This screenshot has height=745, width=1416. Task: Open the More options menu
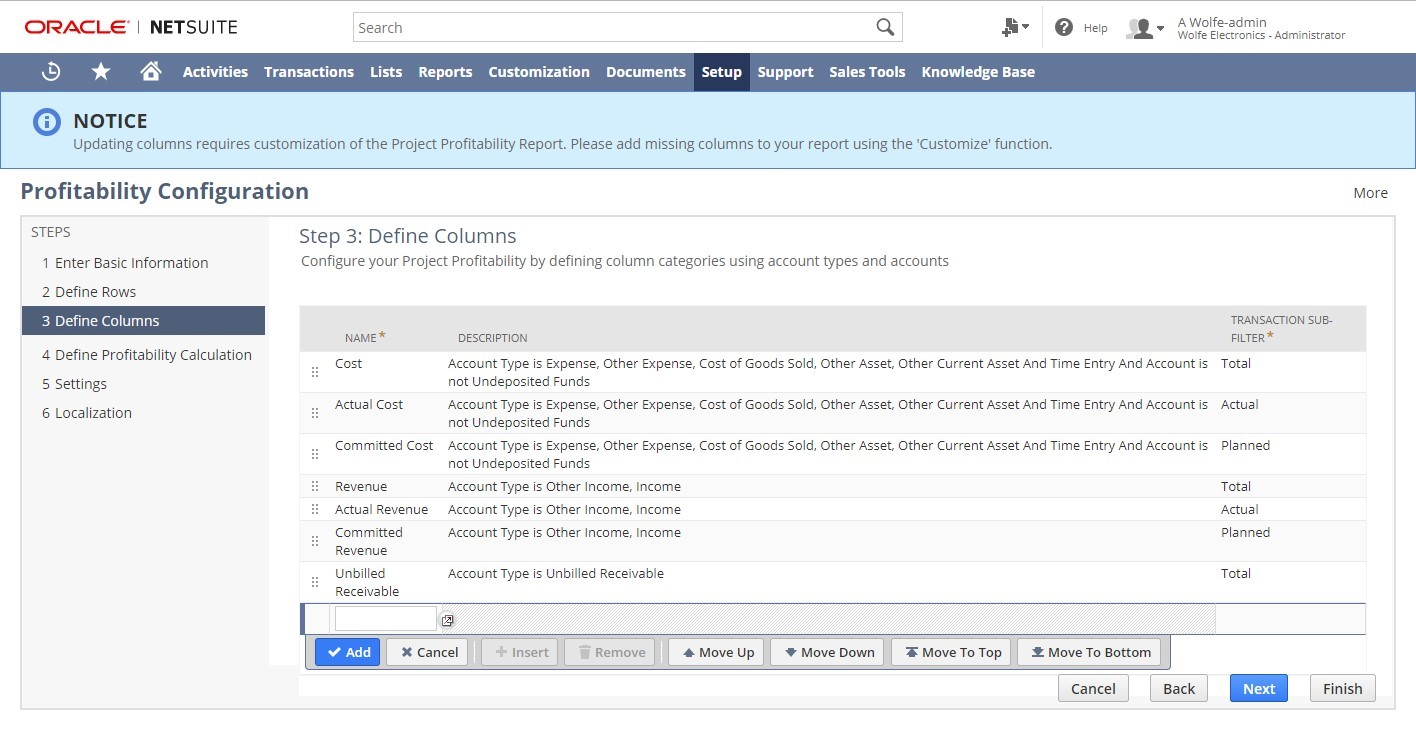(1370, 193)
